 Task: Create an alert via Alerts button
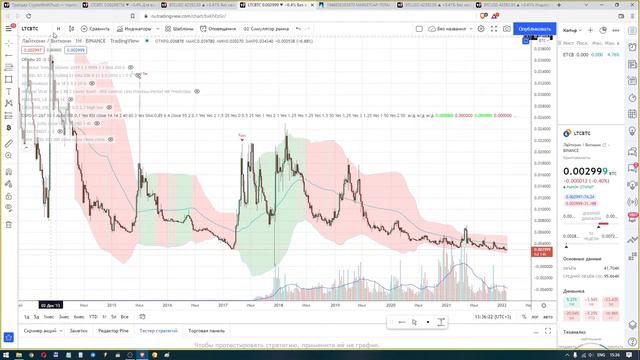pos(218,29)
